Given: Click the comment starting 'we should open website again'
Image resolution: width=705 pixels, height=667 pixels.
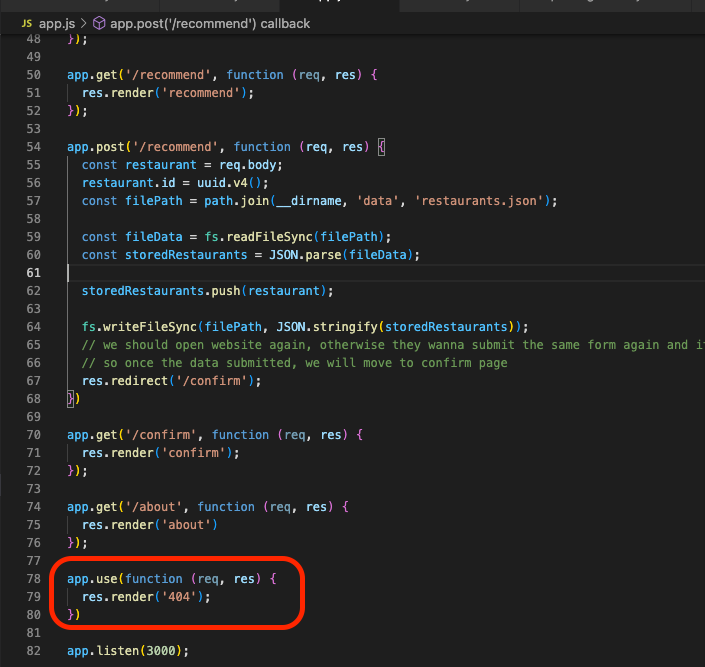Looking at the screenshot, I should coord(393,345).
